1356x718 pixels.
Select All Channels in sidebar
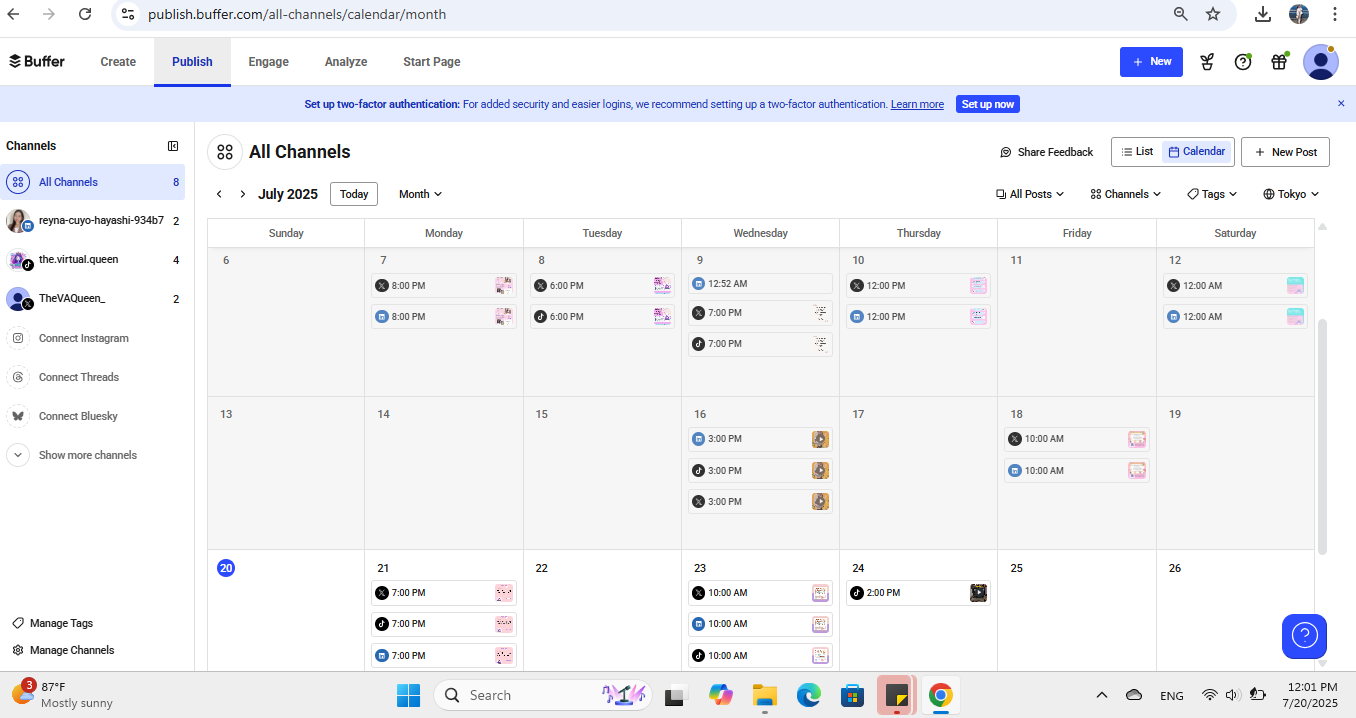93,182
